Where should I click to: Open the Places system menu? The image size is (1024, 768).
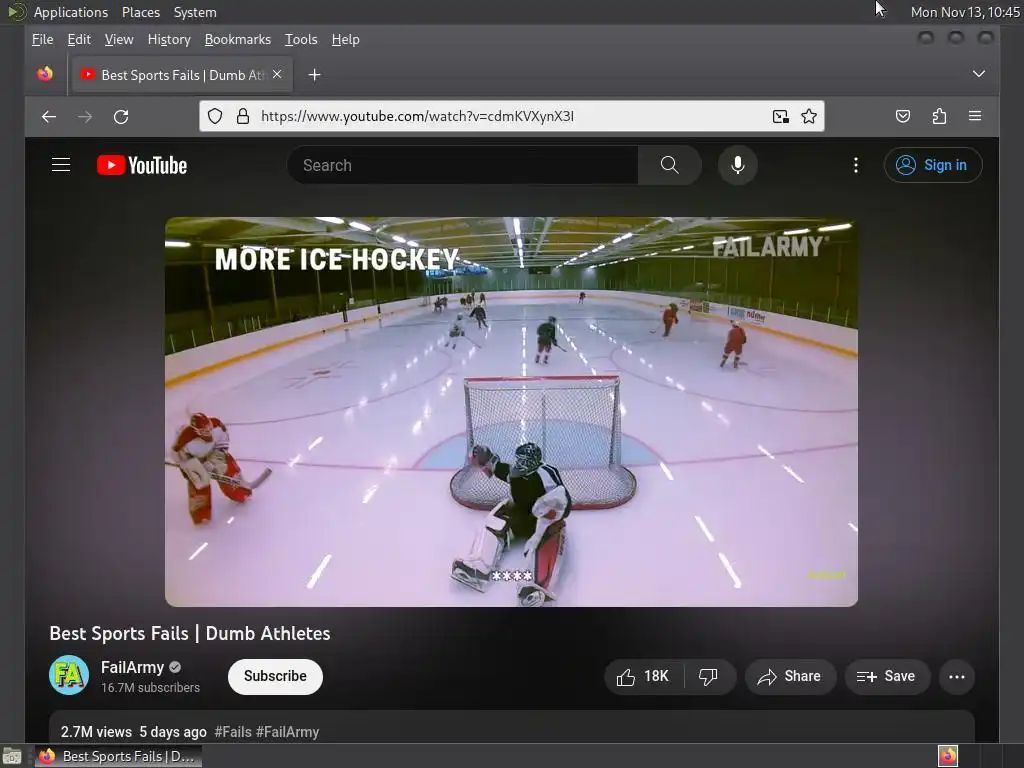click(x=140, y=12)
